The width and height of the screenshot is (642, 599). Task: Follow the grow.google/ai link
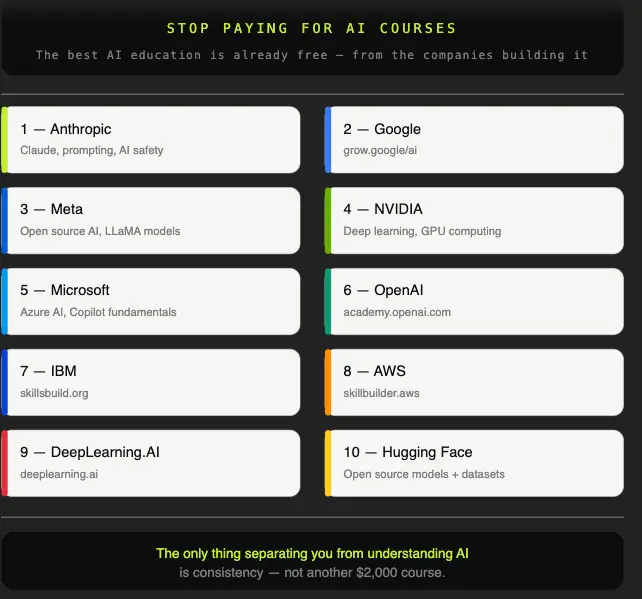(x=380, y=150)
